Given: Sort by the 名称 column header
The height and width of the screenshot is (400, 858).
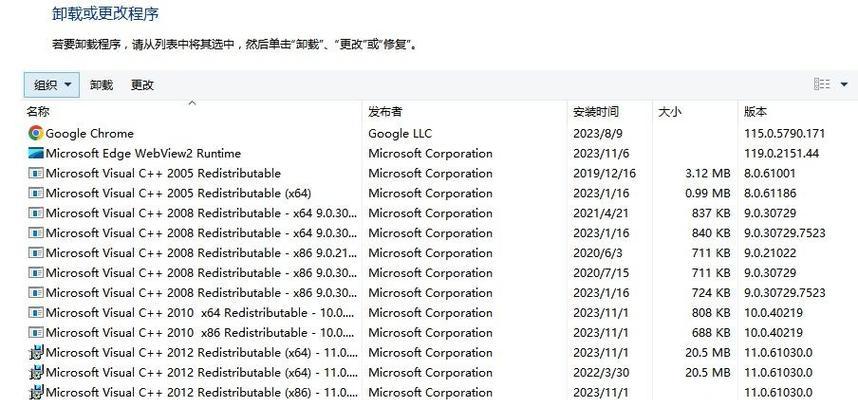Looking at the screenshot, I should click(x=38, y=112).
